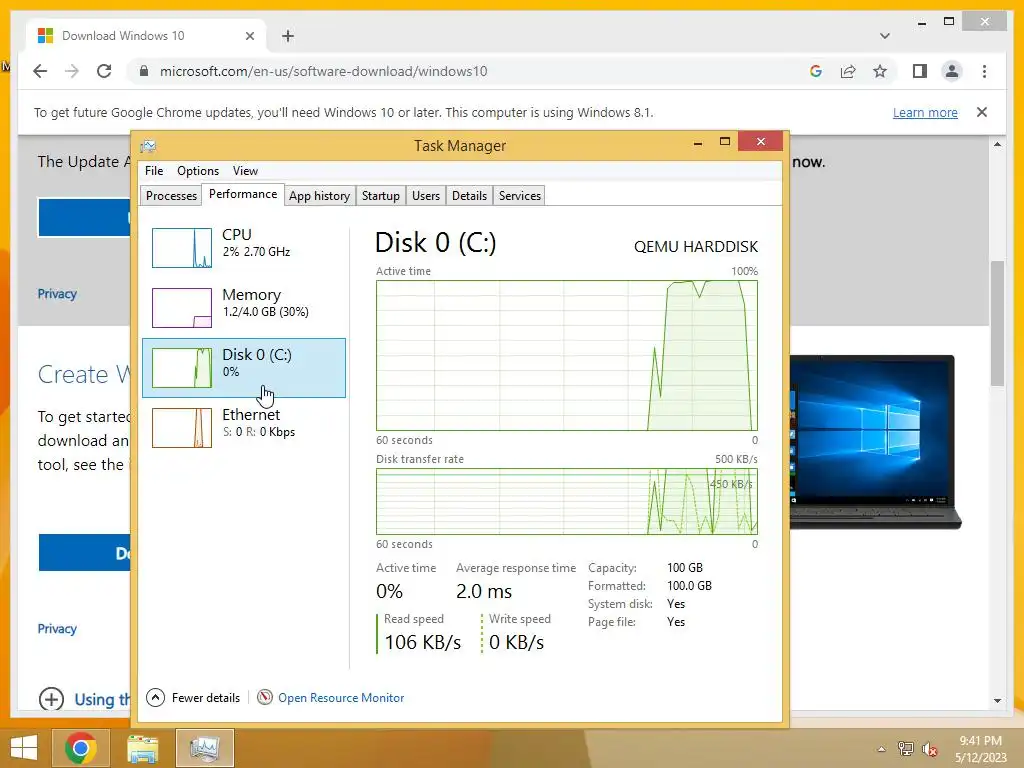Select the CPU performance graph item
The image size is (1024, 768).
244,248
